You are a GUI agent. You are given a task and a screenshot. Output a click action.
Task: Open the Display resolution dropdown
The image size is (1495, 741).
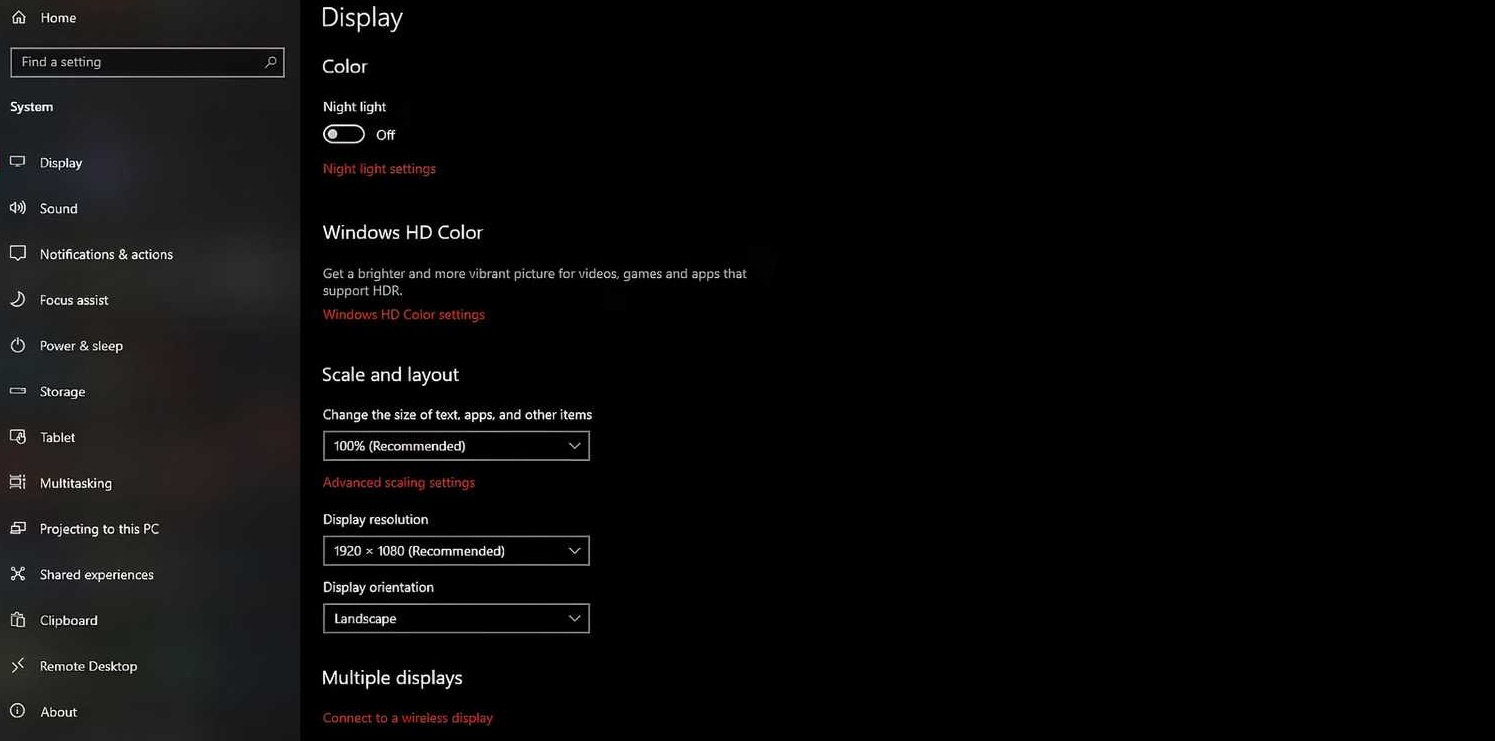click(x=456, y=551)
